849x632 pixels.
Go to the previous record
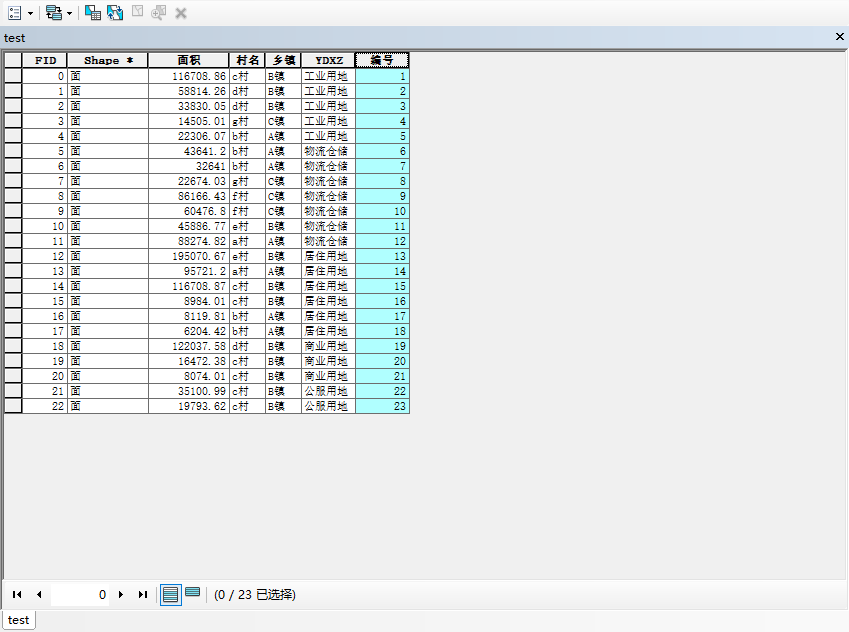38,594
